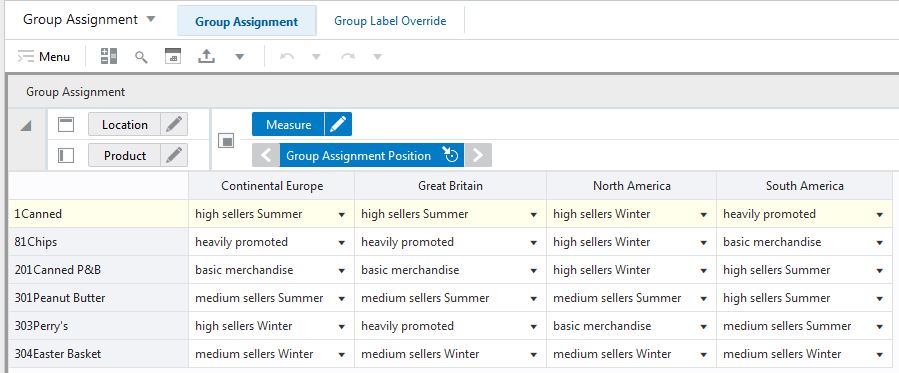Open 1Canned North America dropdown

703,215
